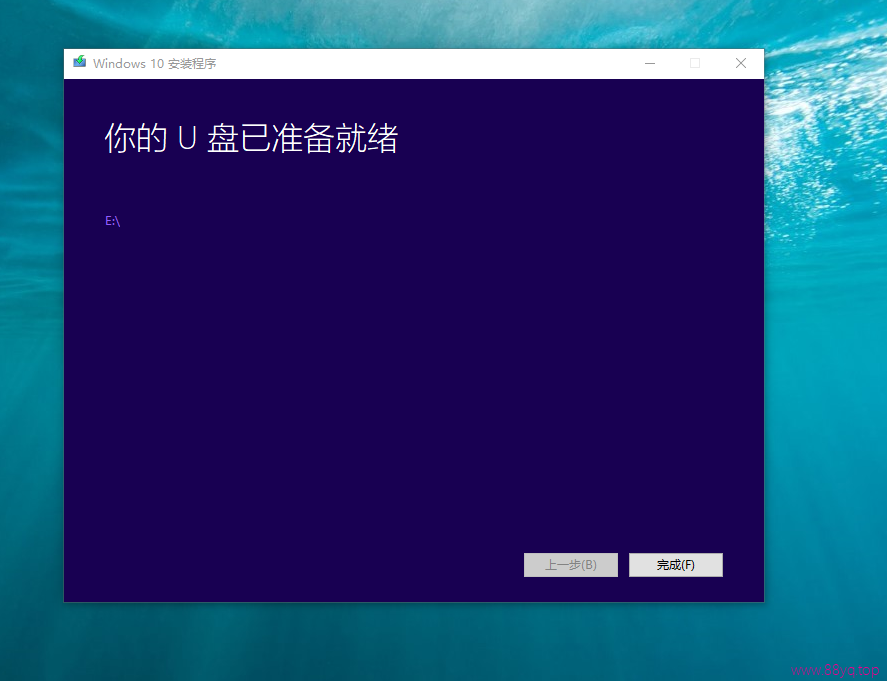Minimize the Windows 10 安装程序 window
Viewport: 887px width, 681px height.
tap(650, 63)
